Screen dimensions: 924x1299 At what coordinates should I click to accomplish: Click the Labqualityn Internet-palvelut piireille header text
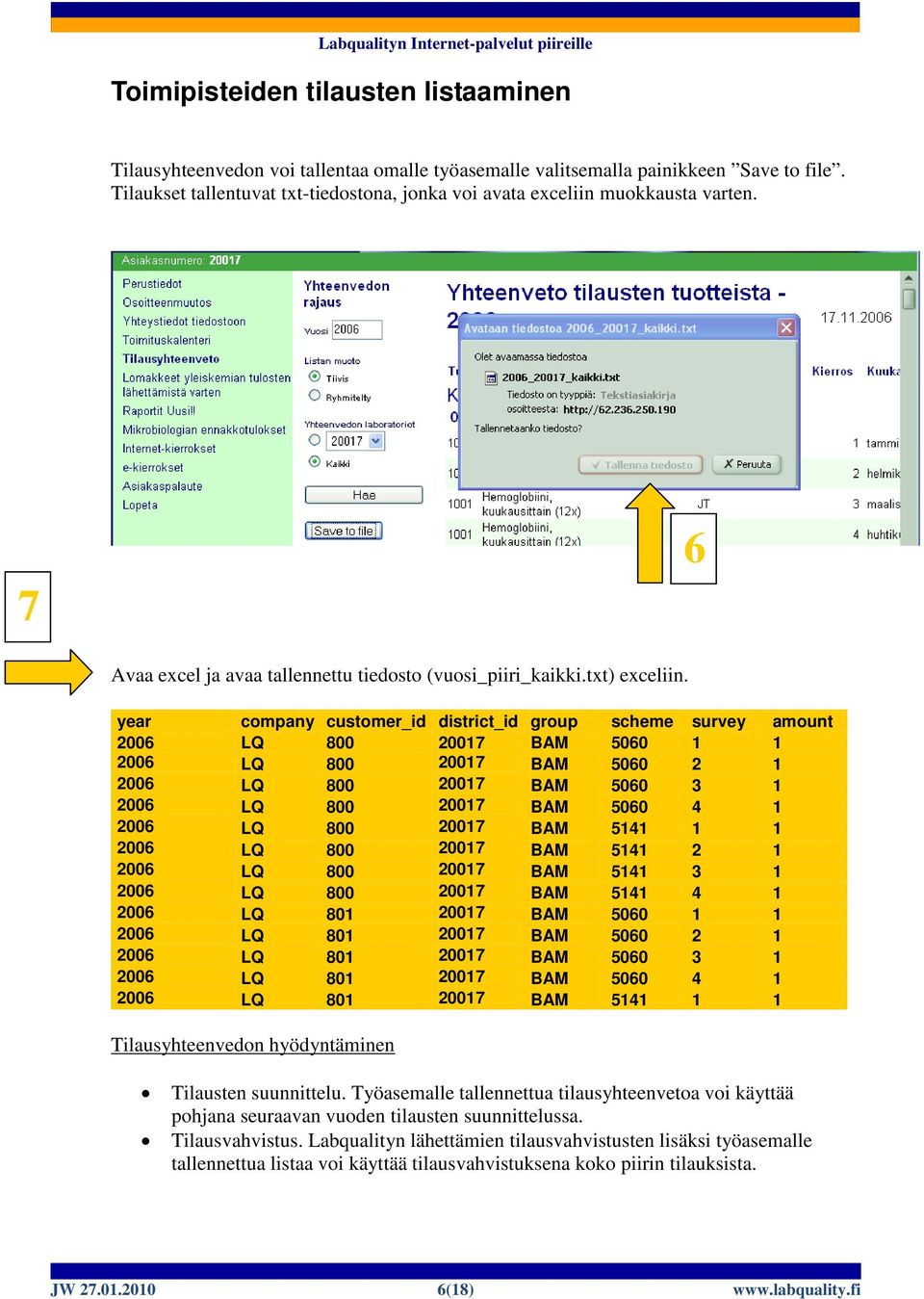(x=455, y=43)
